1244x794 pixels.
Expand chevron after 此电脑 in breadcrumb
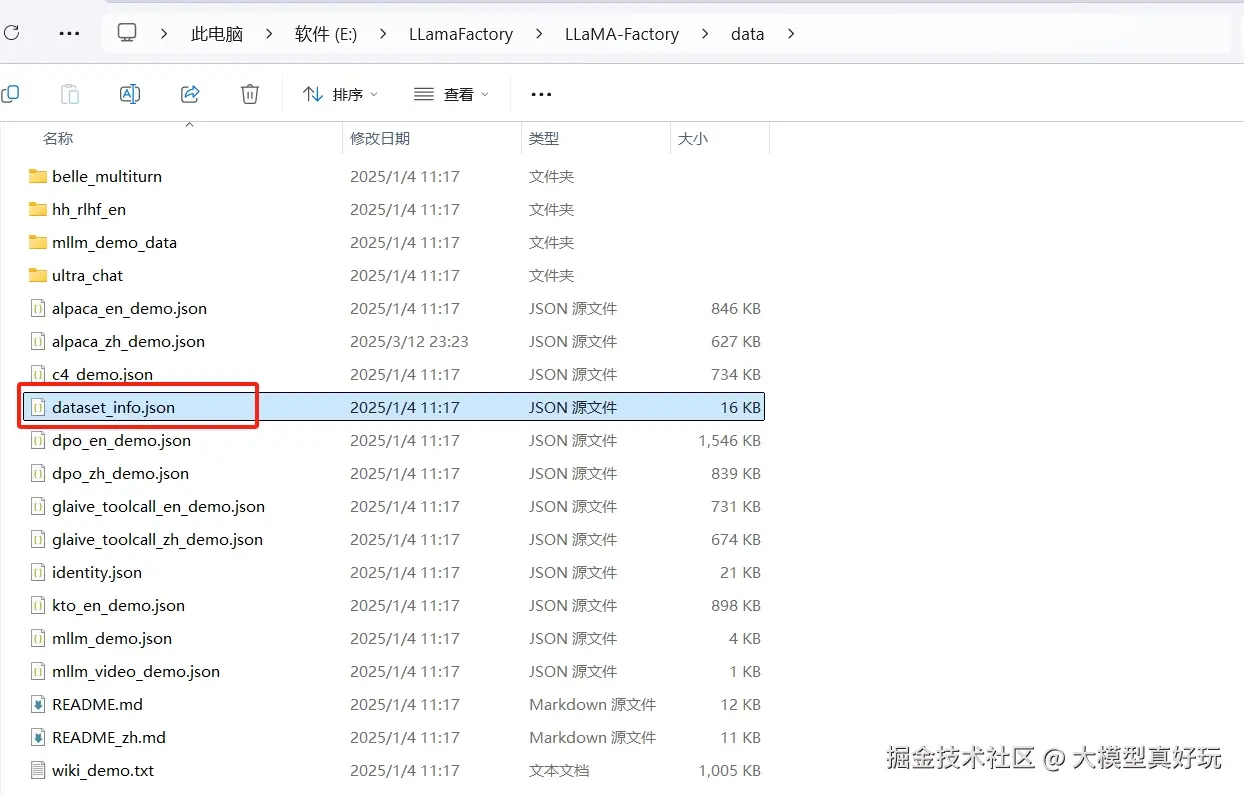click(269, 33)
